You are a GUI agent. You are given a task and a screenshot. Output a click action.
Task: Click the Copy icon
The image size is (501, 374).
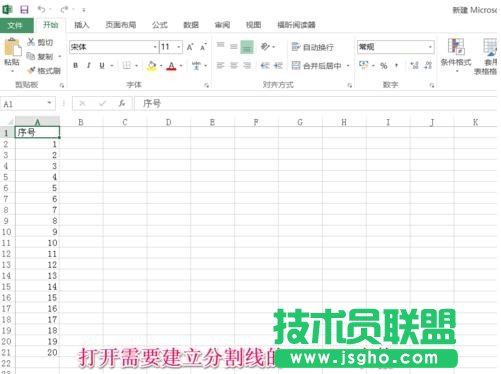coord(31,56)
